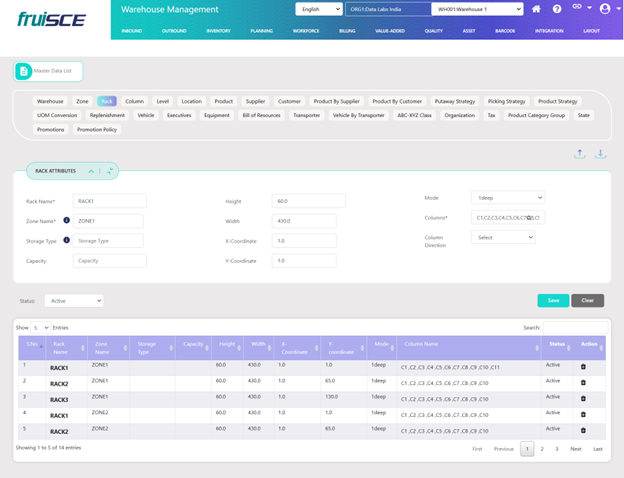624x478 pixels.
Task: Click the upload icon above form
Action: pyautogui.click(x=580, y=154)
